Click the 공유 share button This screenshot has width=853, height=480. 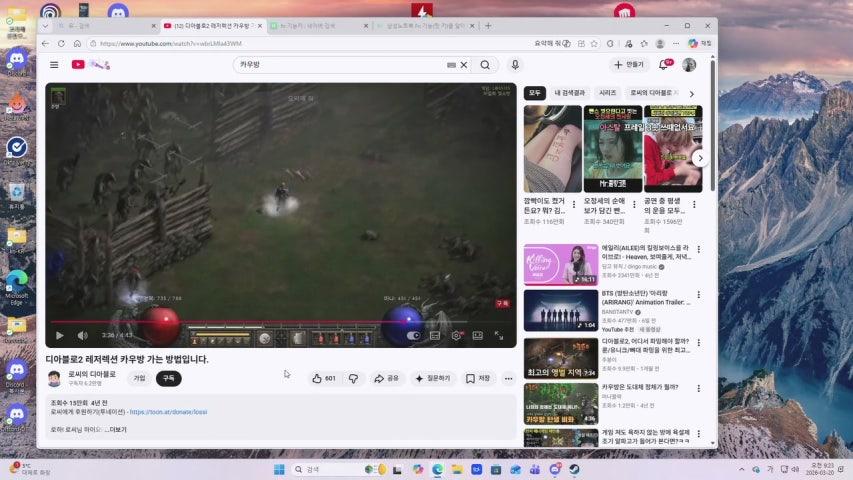coord(386,379)
